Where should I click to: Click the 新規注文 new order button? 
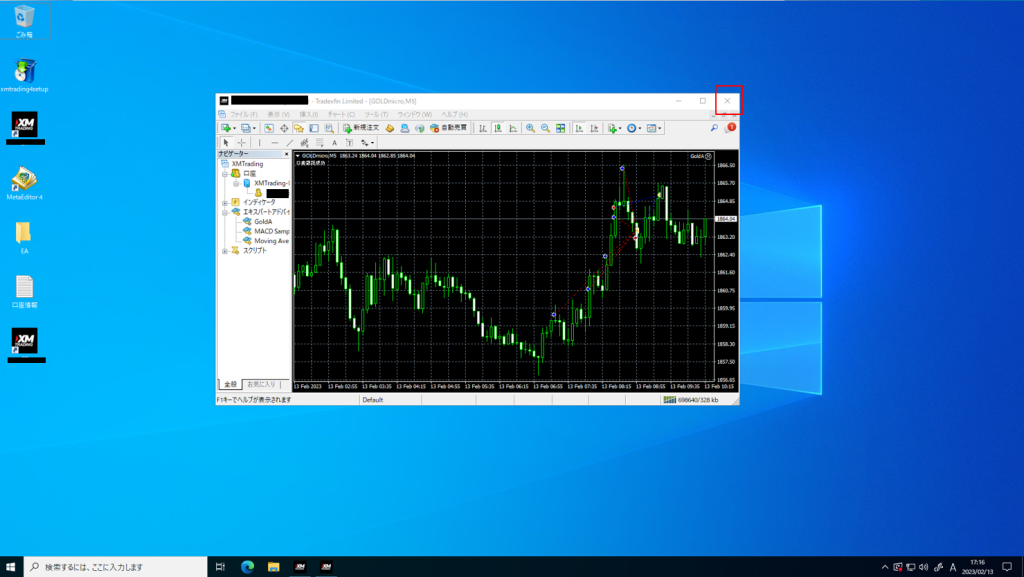click(361, 129)
